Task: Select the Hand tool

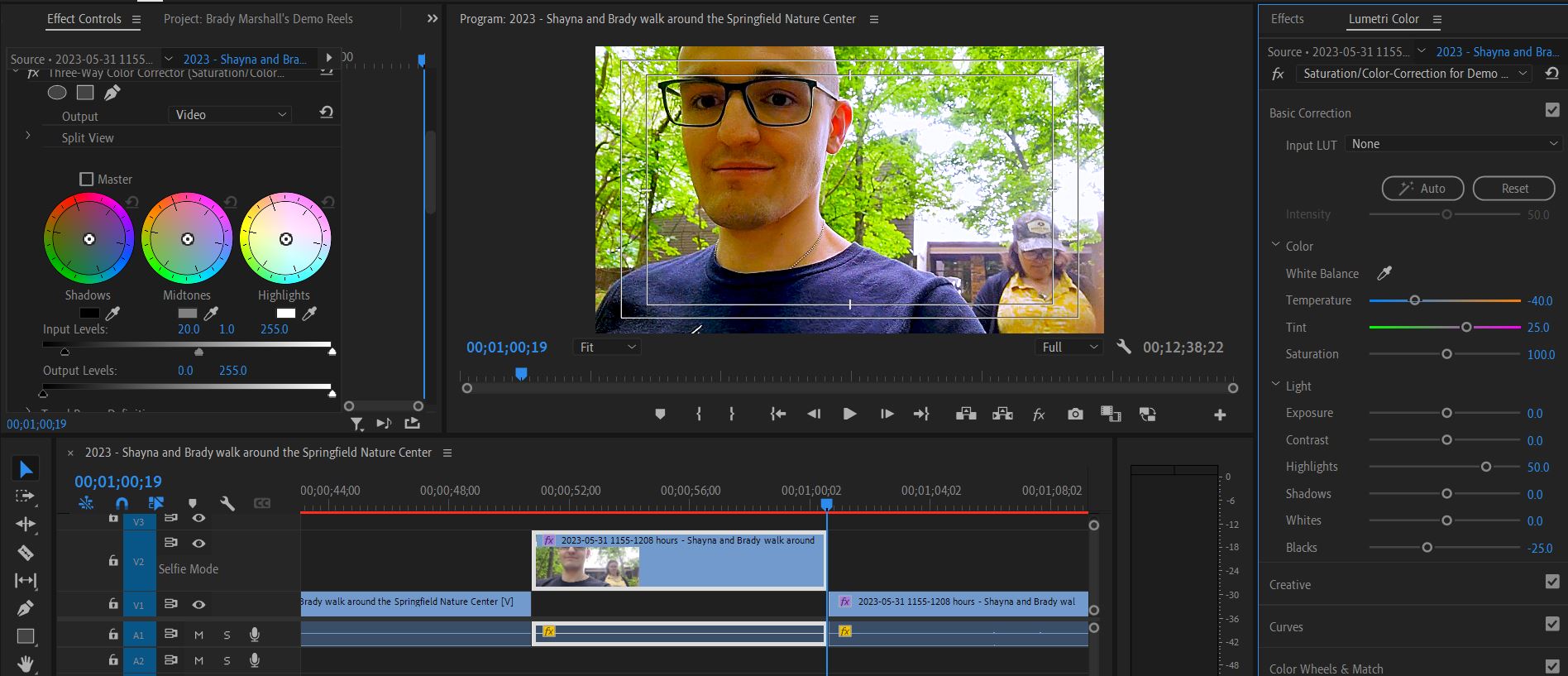Action: [26, 664]
